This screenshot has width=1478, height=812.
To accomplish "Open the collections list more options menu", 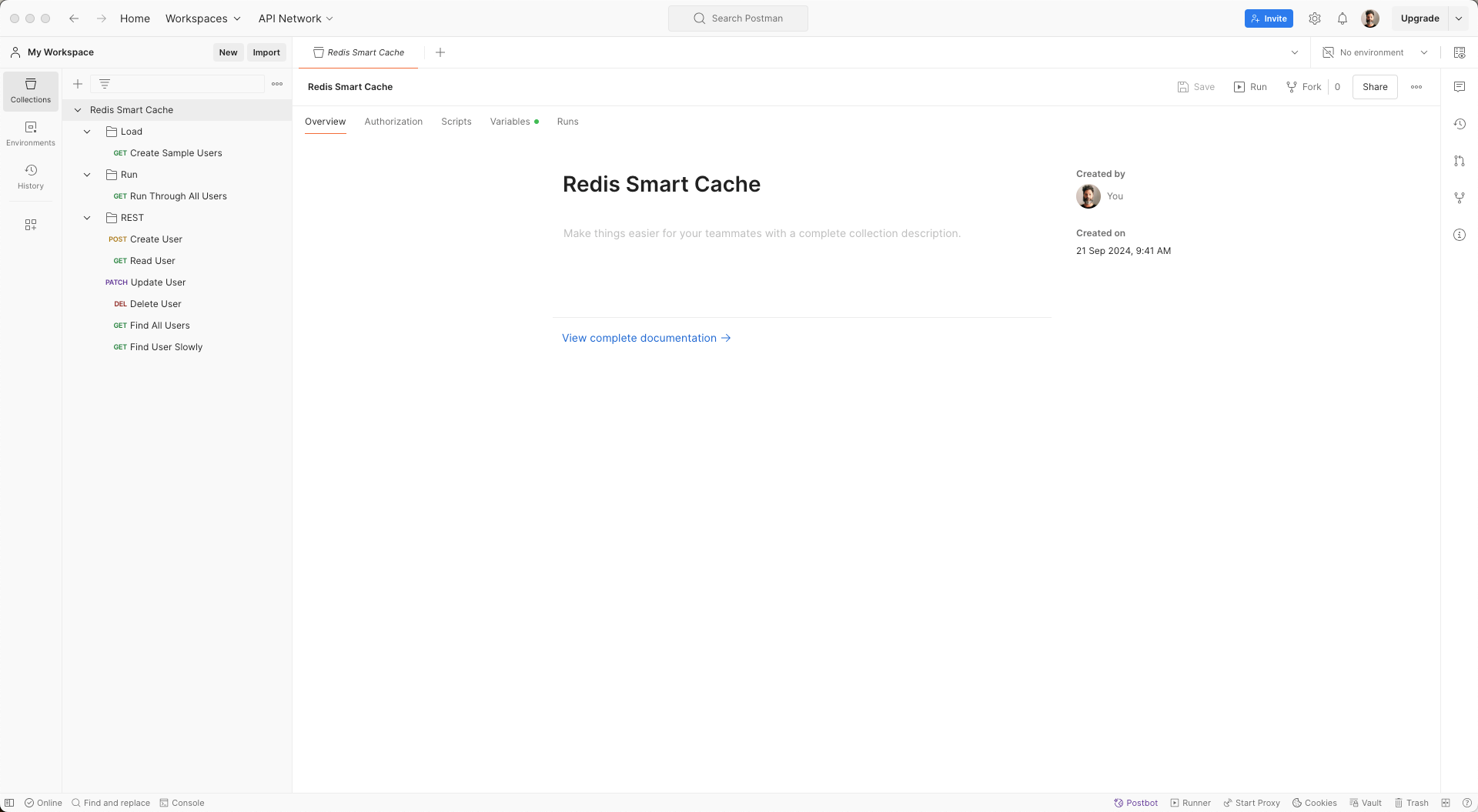I will point(277,84).
